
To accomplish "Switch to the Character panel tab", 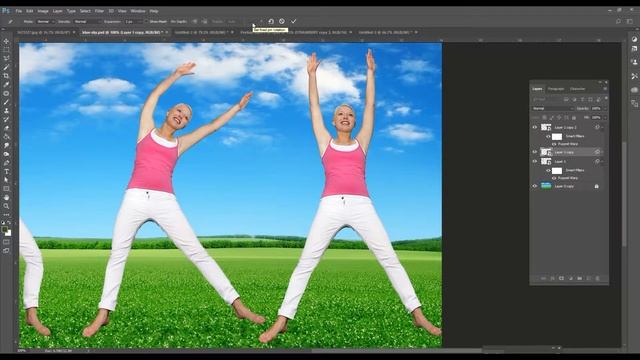I will click(578, 89).
